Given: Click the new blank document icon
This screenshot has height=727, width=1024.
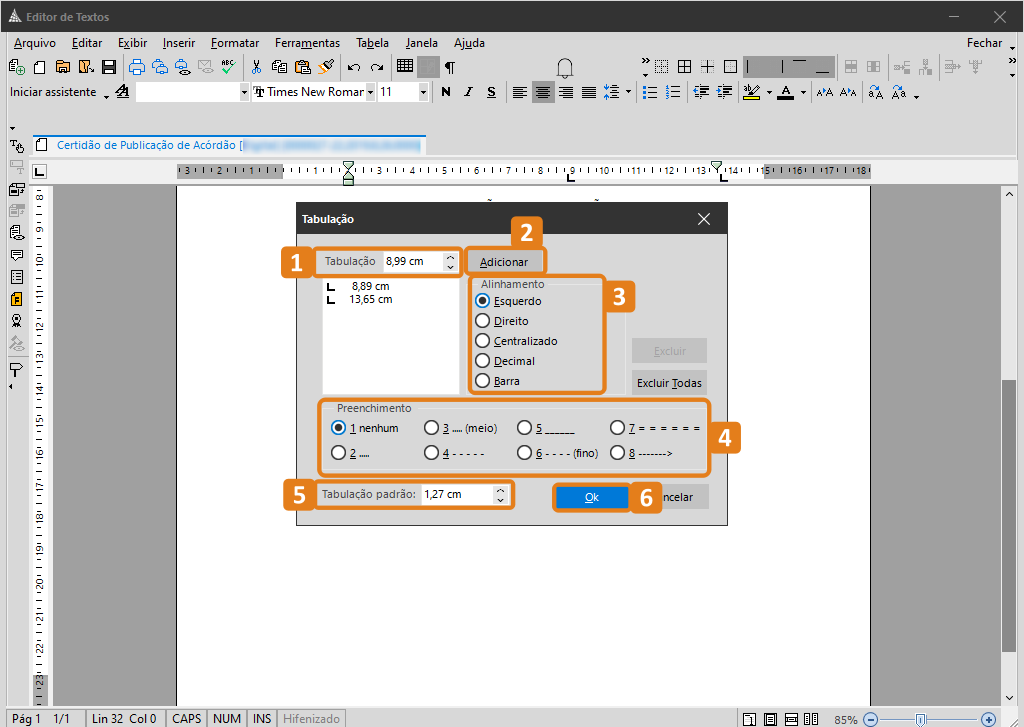Looking at the screenshot, I should click(40, 67).
